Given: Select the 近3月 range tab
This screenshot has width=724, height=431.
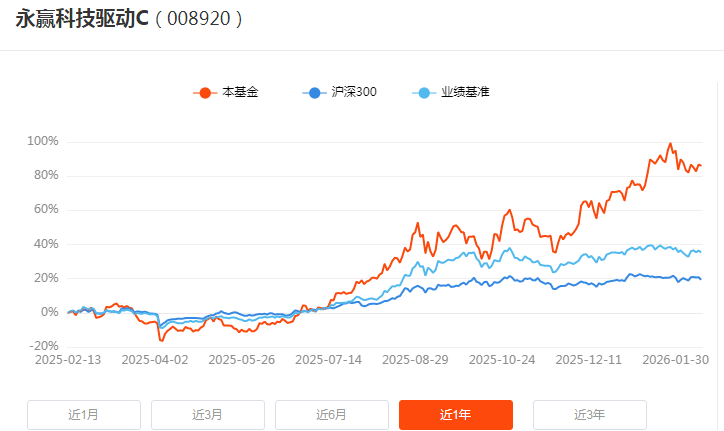Looking at the screenshot, I should pyautogui.click(x=208, y=414).
